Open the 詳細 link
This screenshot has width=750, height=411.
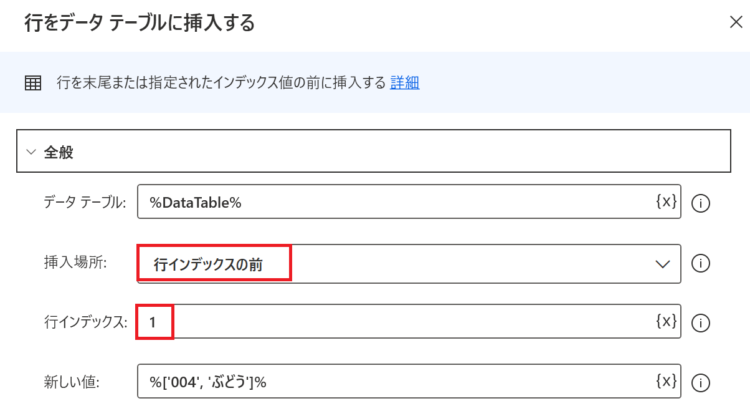[405, 83]
